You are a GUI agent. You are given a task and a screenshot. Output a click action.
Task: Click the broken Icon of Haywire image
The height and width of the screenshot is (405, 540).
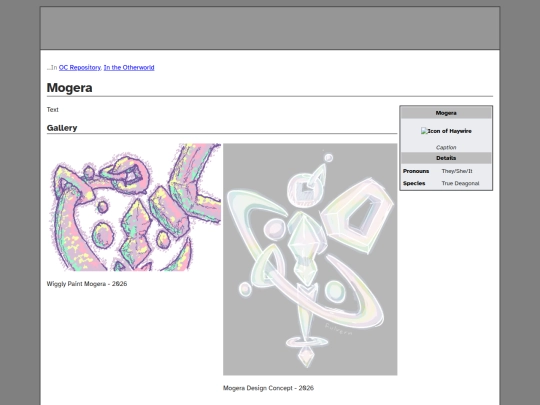point(446,131)
